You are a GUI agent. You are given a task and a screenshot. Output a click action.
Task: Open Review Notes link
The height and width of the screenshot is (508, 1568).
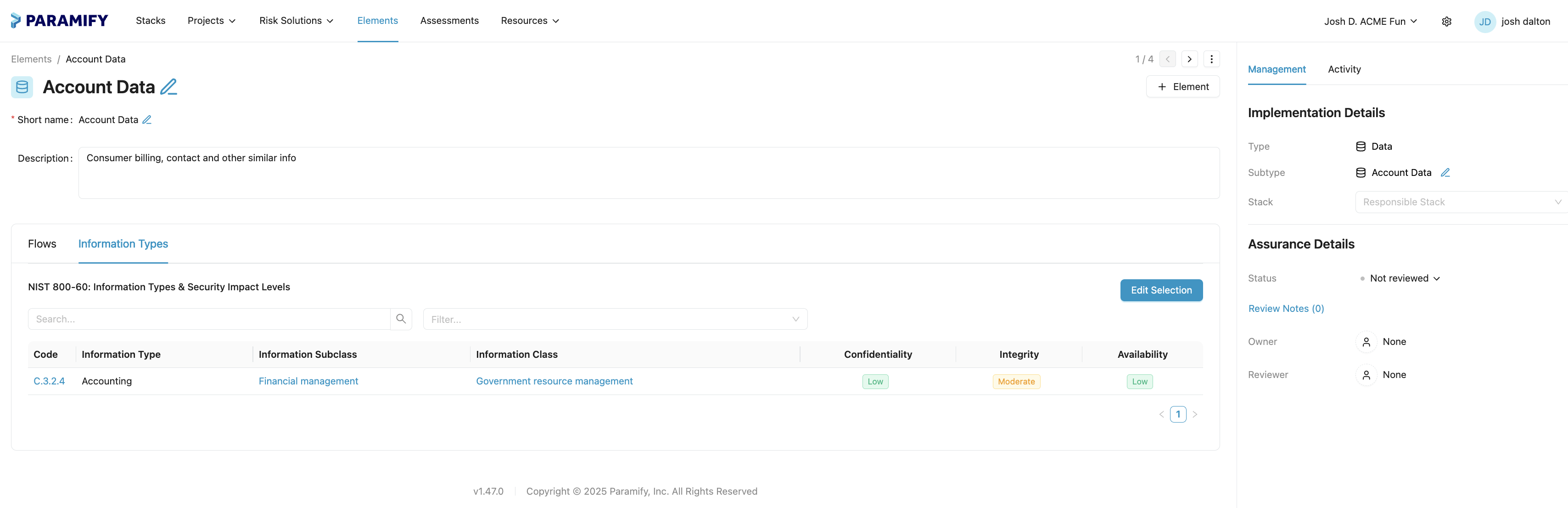1286,308
